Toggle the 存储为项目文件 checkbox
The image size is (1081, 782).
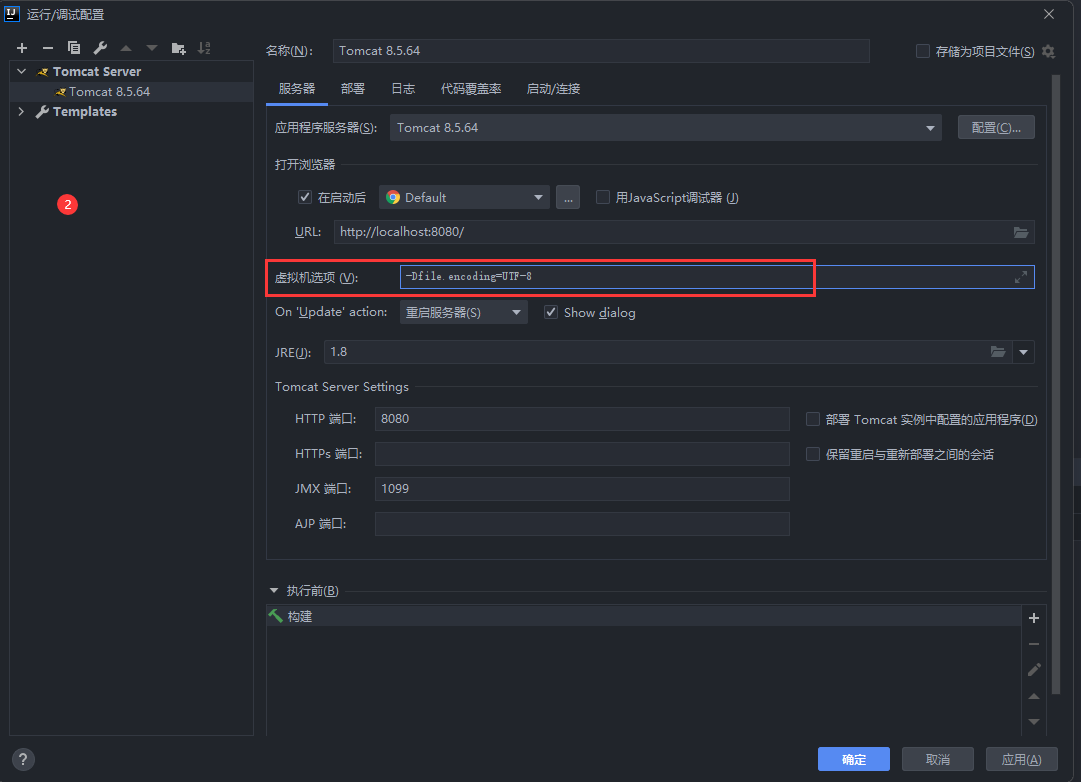(x=922, y=51)
